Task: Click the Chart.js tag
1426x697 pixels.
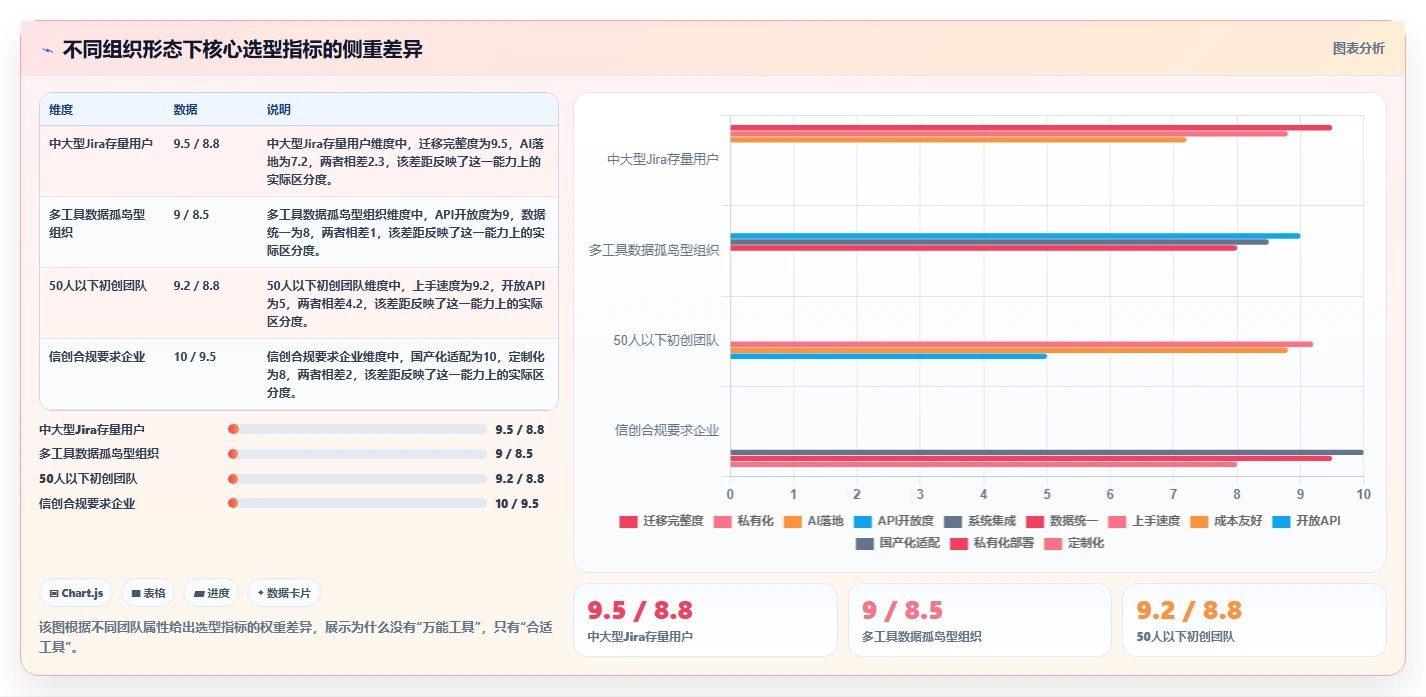Action: [x=77, y=593]
